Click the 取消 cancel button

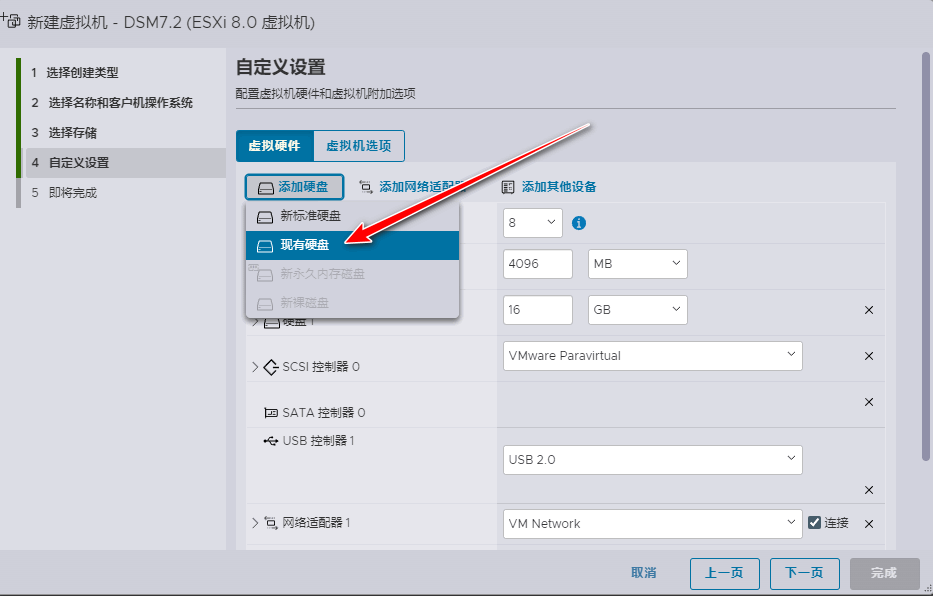643,573
